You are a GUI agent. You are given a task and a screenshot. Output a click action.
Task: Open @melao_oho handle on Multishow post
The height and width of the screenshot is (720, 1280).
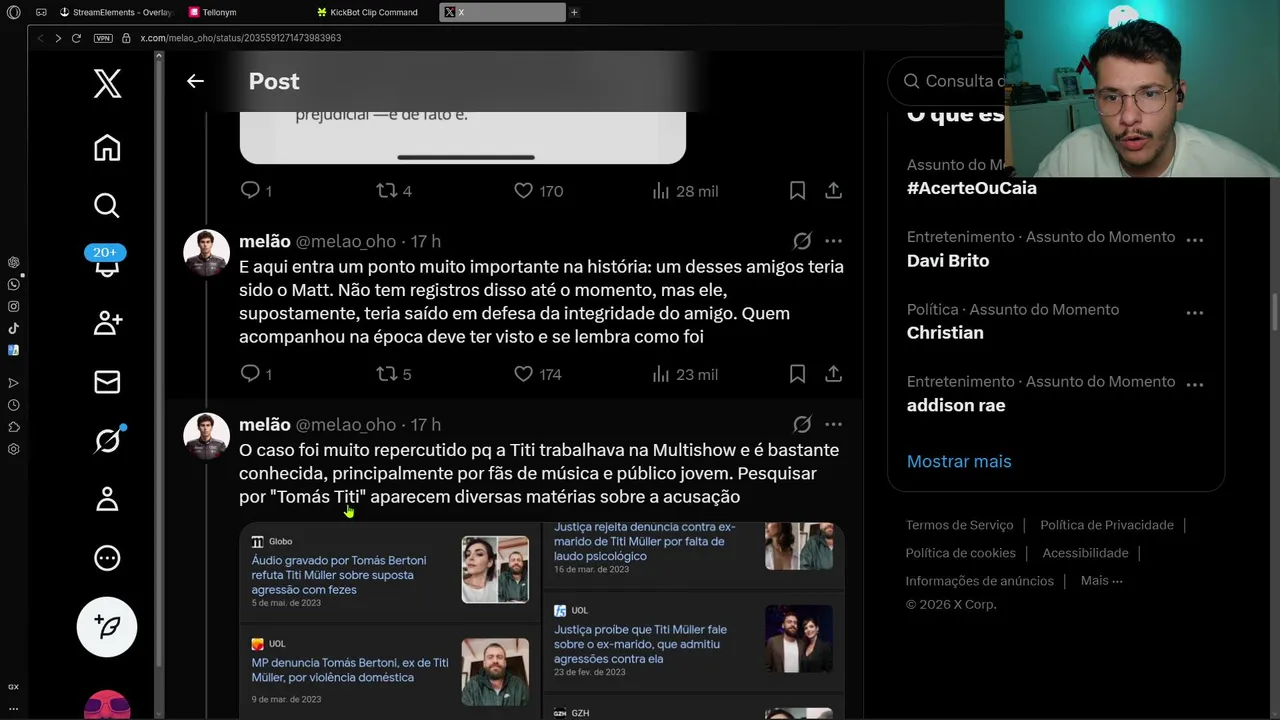346,425
